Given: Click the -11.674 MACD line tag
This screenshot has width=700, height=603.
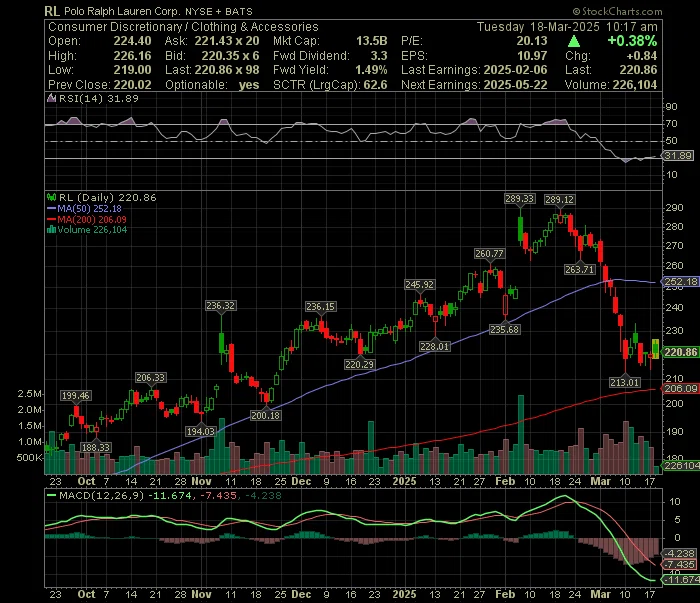Looking at the screenshot, I should tap(681, 579).
